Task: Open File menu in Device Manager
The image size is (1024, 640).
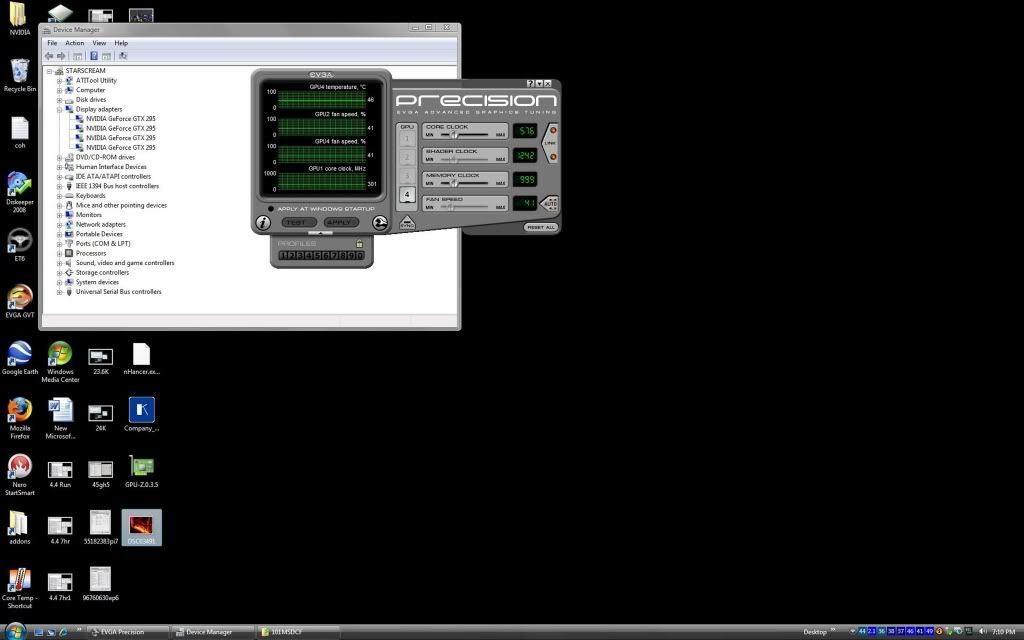Action: pyautogui.click(x=52, y=43)
